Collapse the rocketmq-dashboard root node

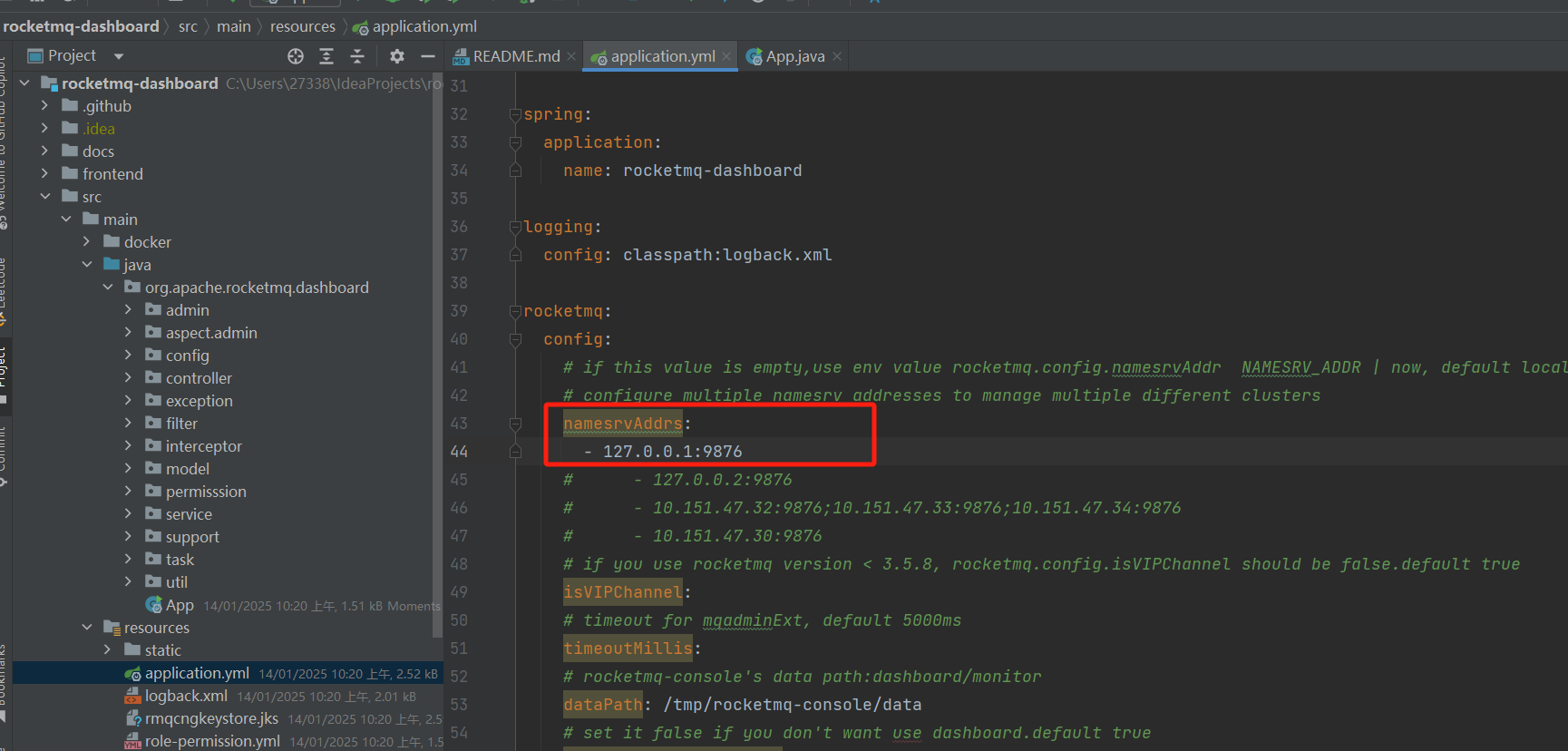[24, 83]
